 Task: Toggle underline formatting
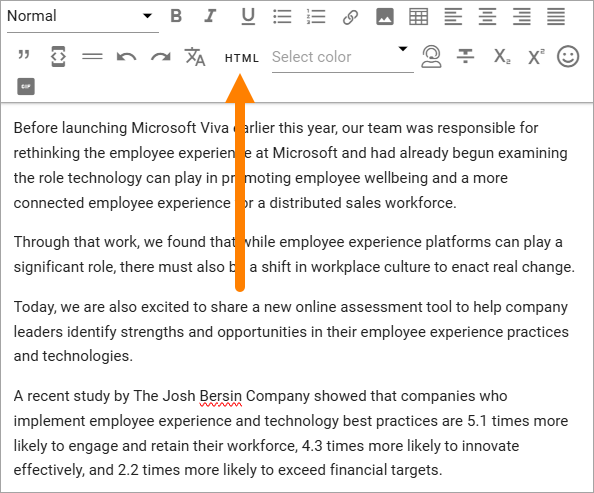[x=248, y=17]
